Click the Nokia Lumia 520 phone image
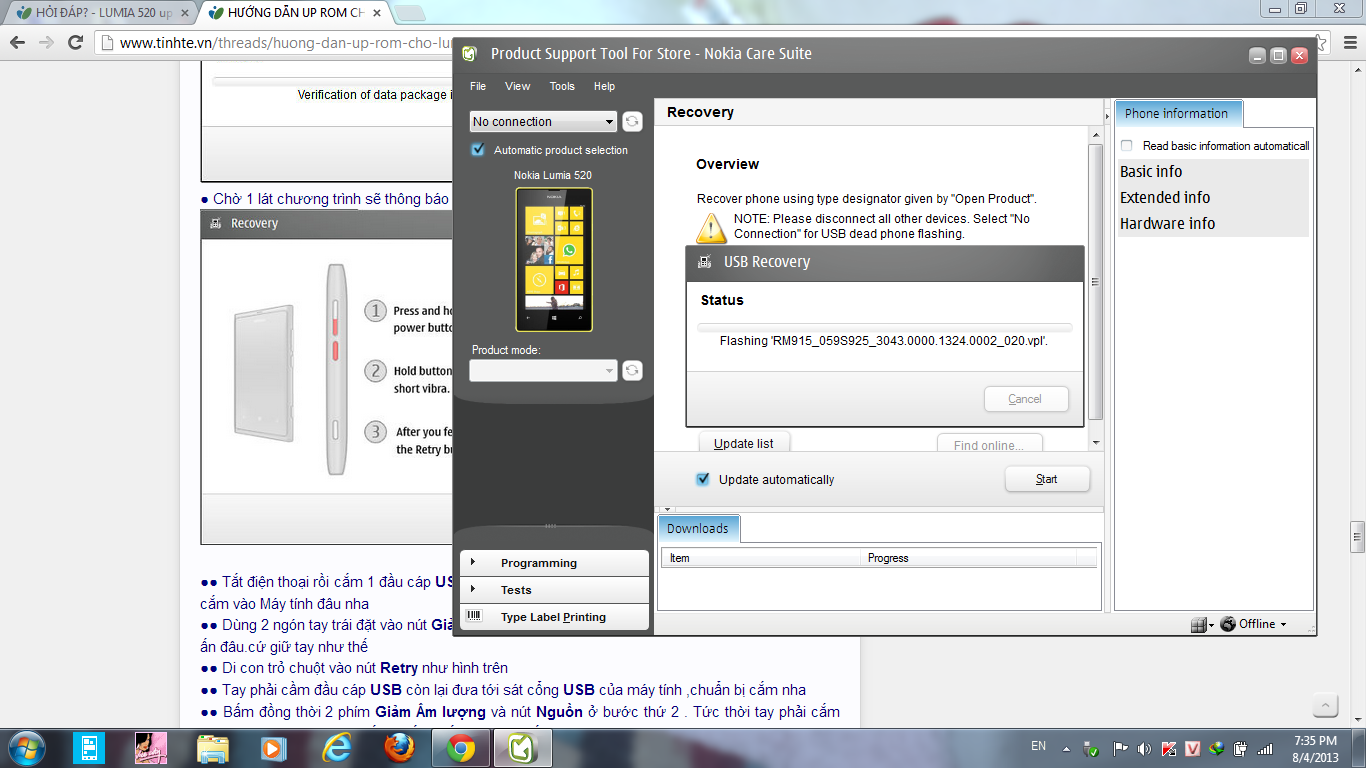This screenshot has height=768, width=1366. pos(554,260)
